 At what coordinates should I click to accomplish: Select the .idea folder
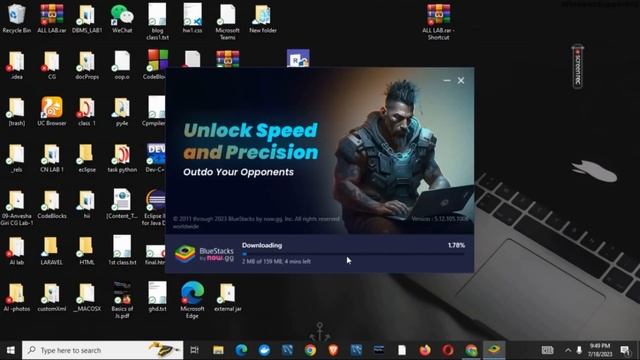(17, 64)
